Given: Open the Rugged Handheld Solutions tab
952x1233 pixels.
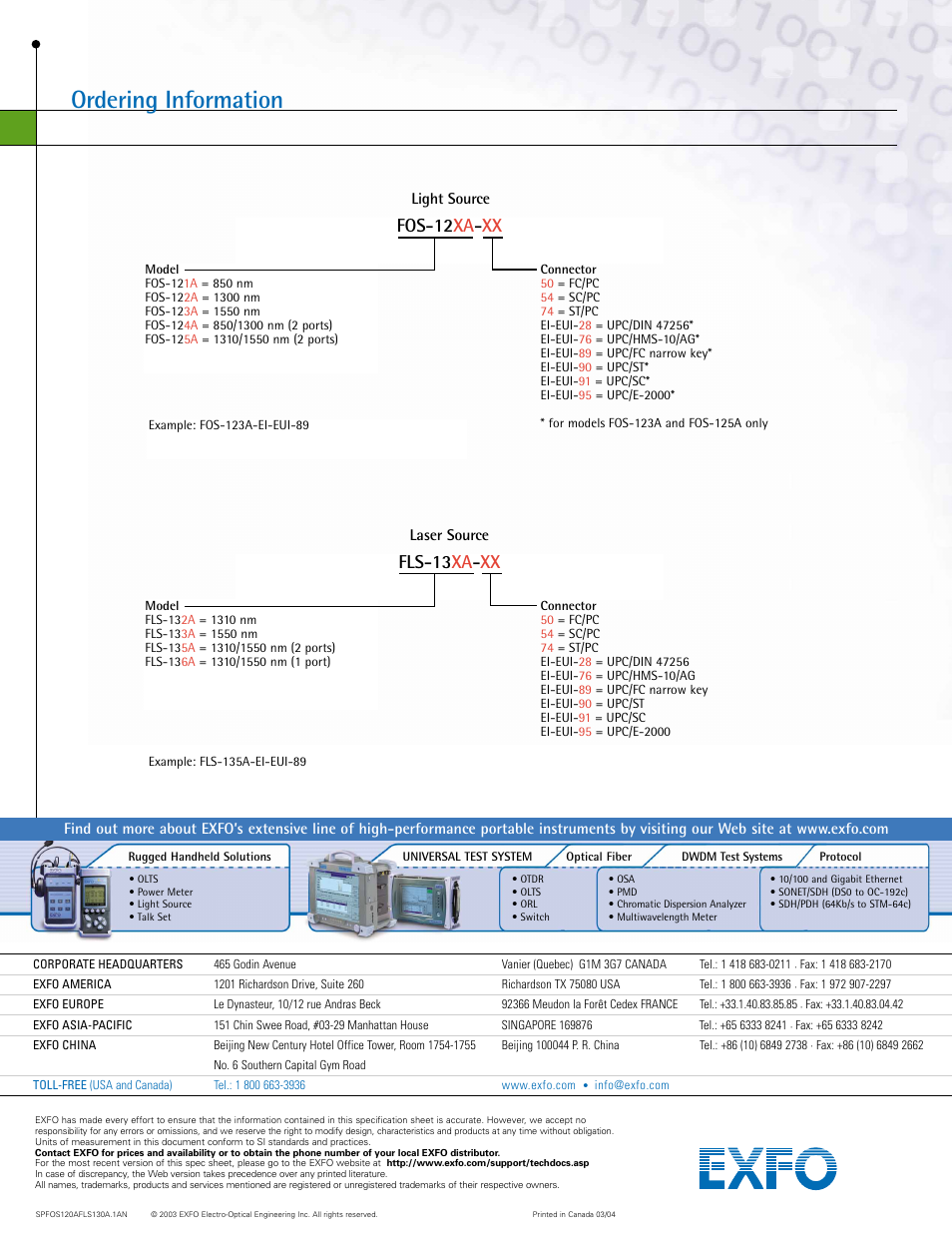Looking at the screenshot, I should click(200, 857).
